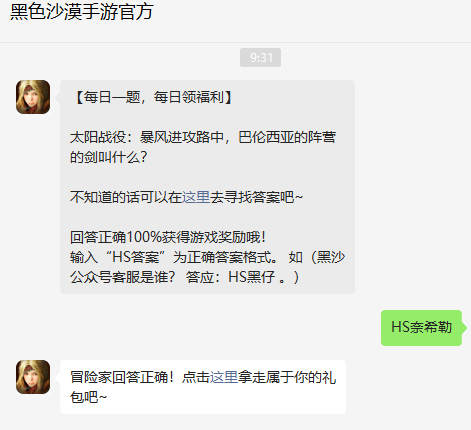
Task: Click the example answer HS黑仔
Action: pos(252,277)
